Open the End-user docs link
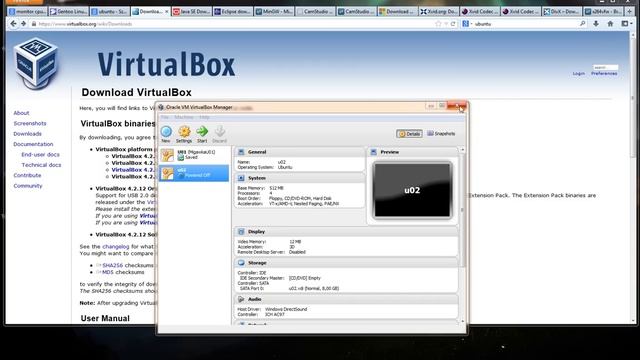This screenshot has height=360, width=640. [x=40, y=154]
